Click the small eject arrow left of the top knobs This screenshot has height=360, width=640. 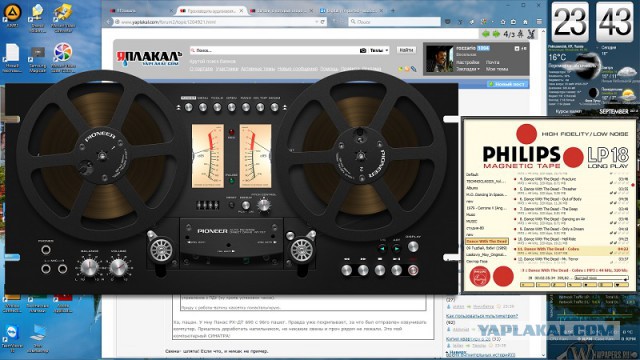click(x=178, y=107)
